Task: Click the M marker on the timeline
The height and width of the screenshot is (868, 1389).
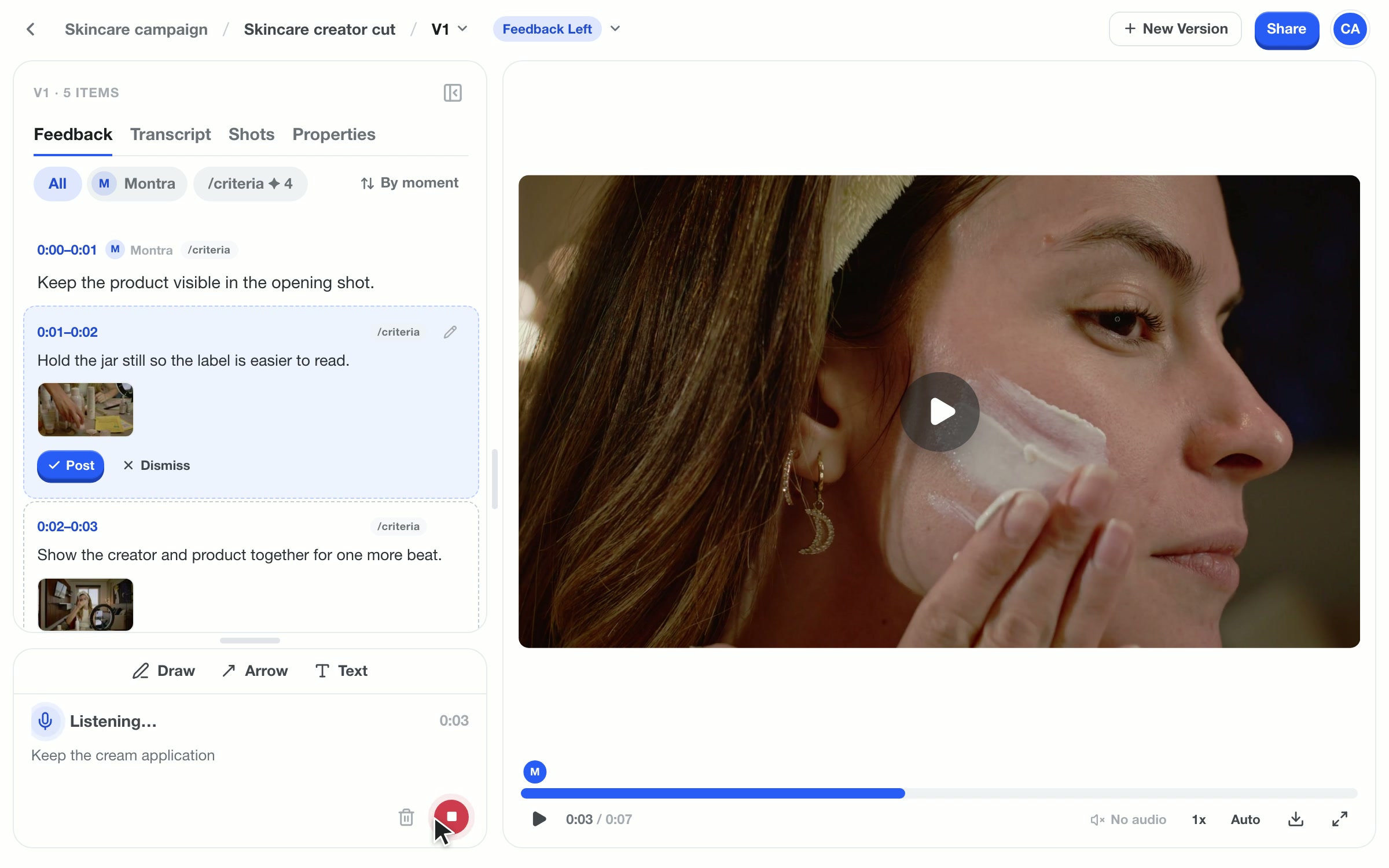Action: pos(535,771)
